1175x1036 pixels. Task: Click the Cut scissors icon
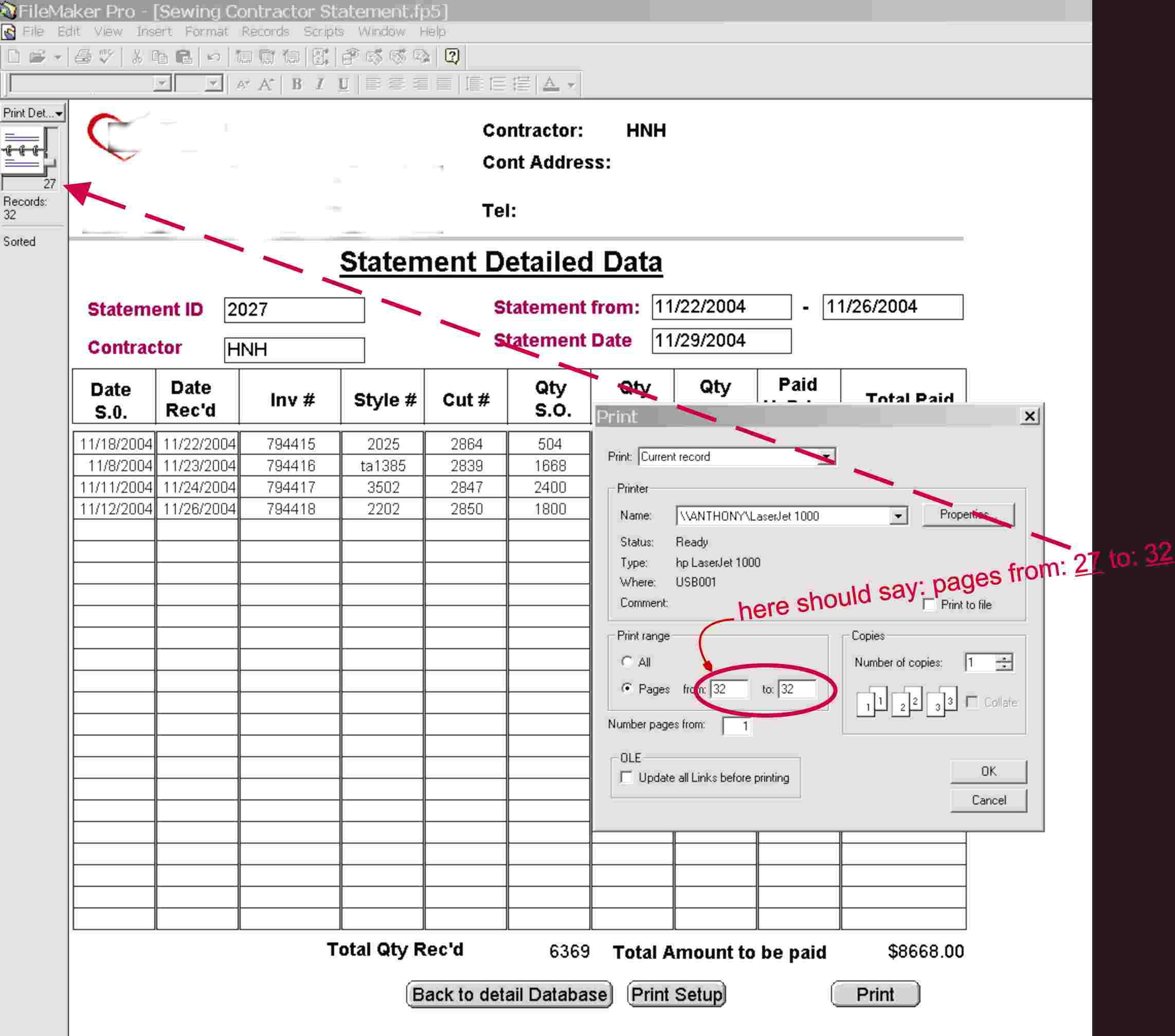[136, 57]
